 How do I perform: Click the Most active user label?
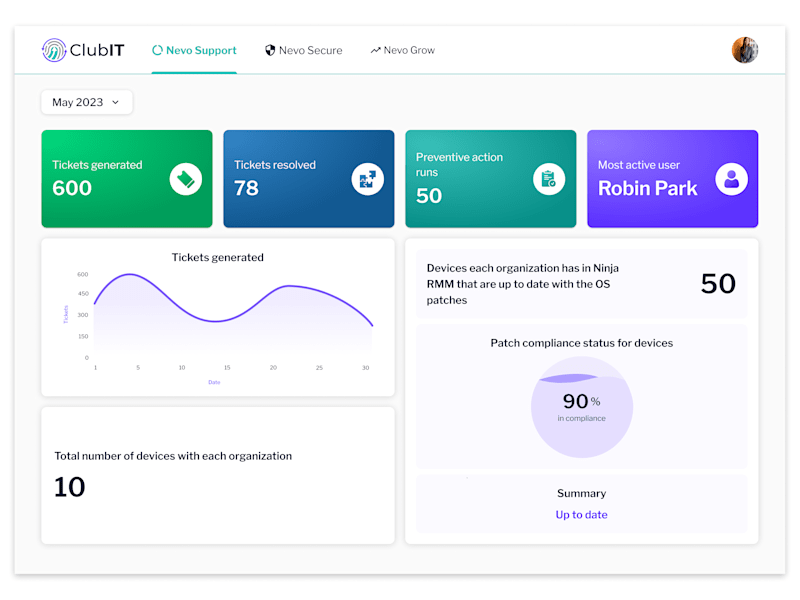tap(639, 165)
